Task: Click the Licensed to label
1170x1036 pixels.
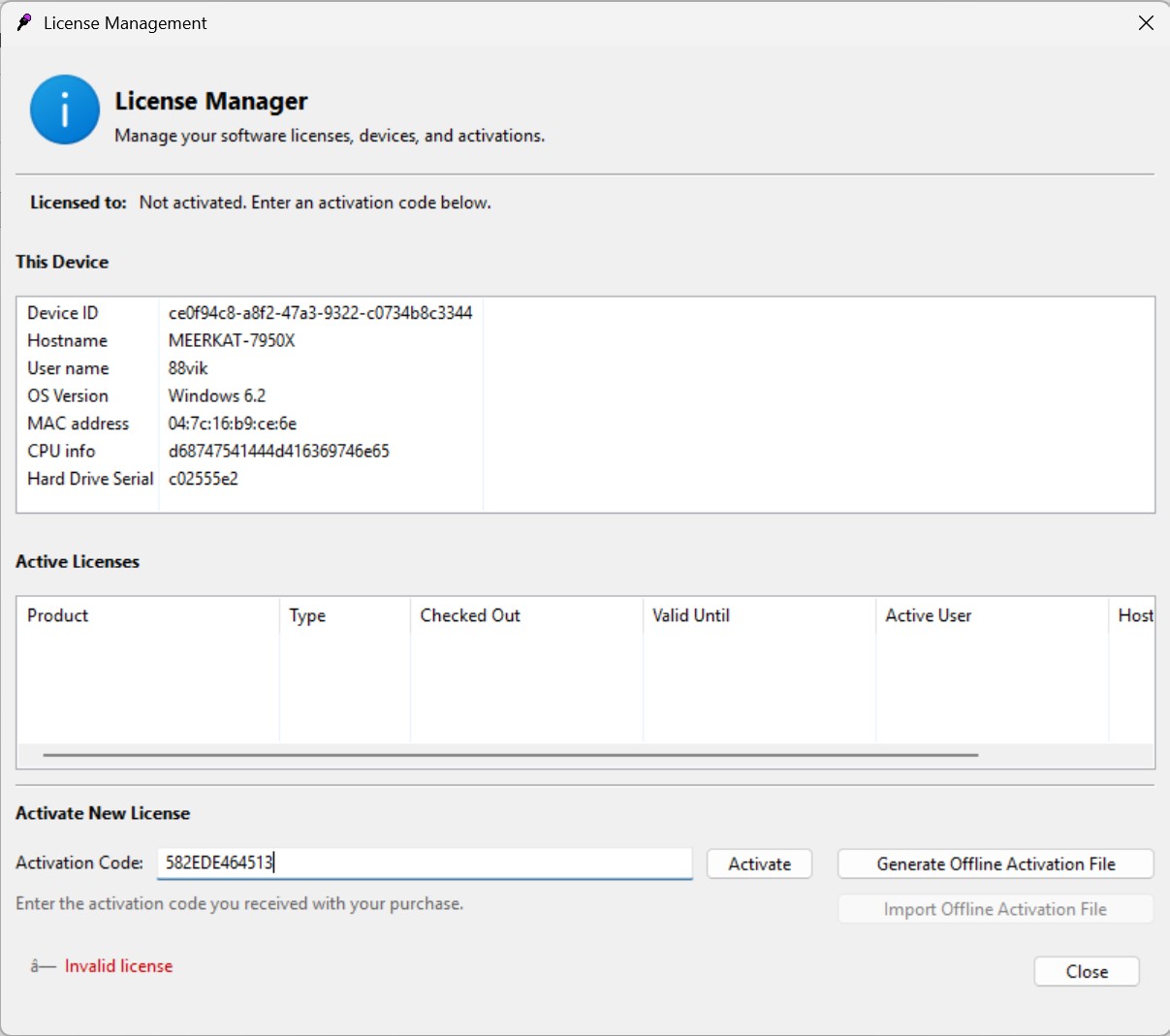Action: [79, 203]
